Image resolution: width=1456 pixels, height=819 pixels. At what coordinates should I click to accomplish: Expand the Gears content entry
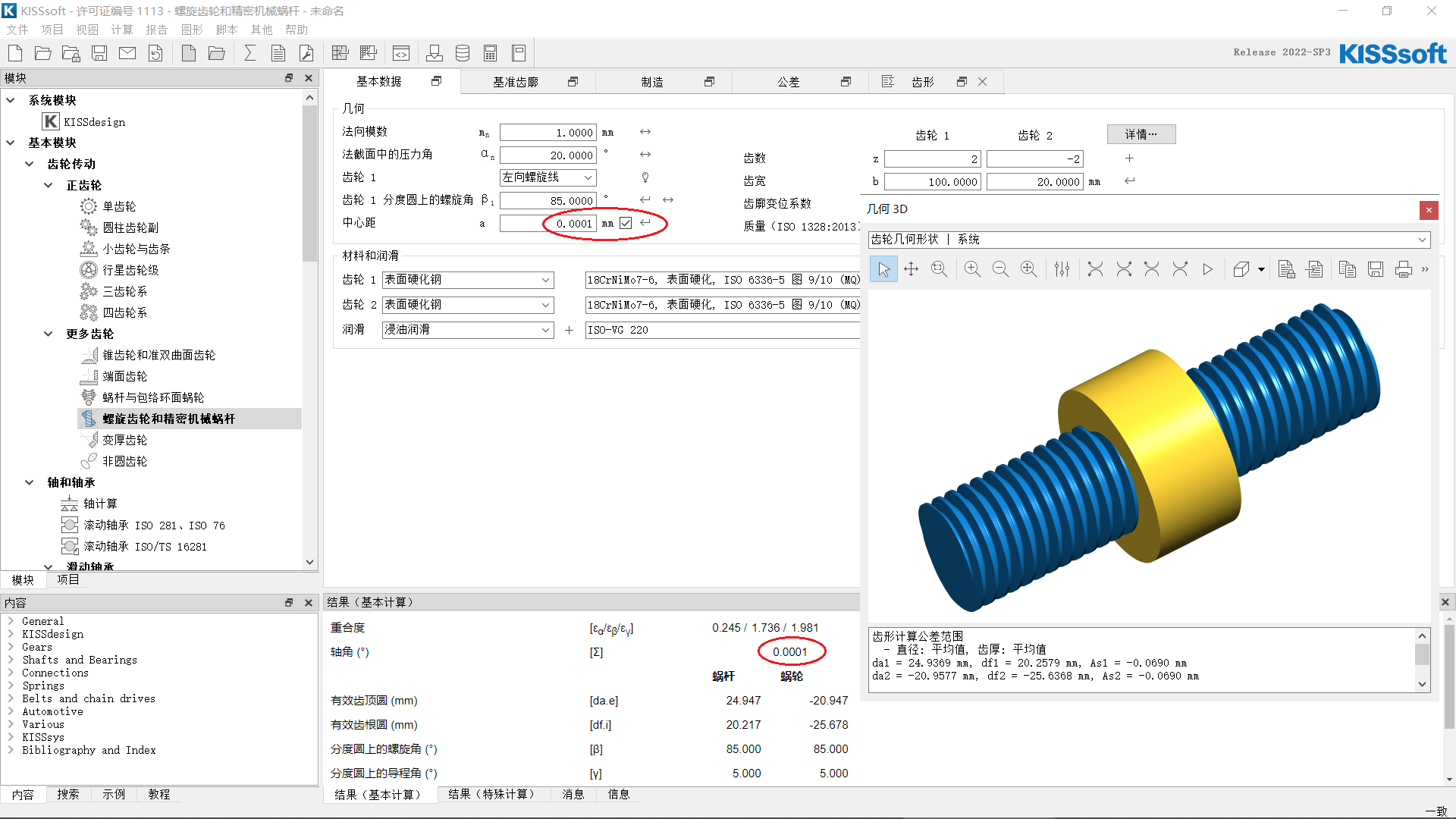coord(11,647)
